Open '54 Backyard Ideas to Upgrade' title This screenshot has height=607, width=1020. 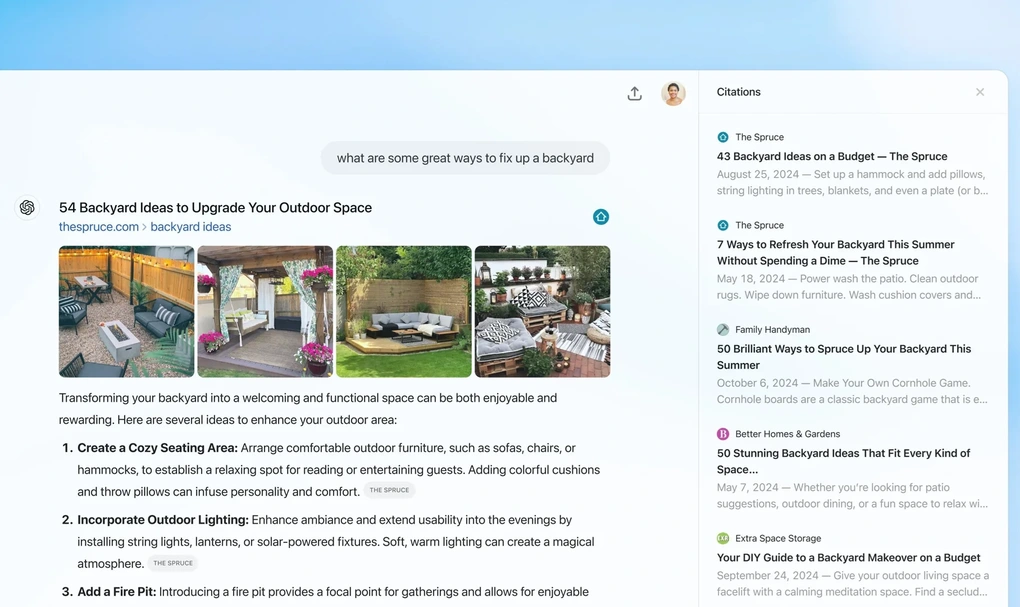[x=215, y=208]
